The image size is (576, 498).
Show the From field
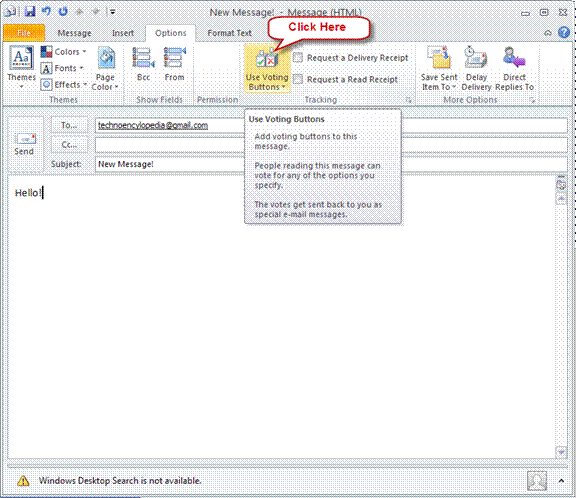pyautogui.click(x=174, y=64)
